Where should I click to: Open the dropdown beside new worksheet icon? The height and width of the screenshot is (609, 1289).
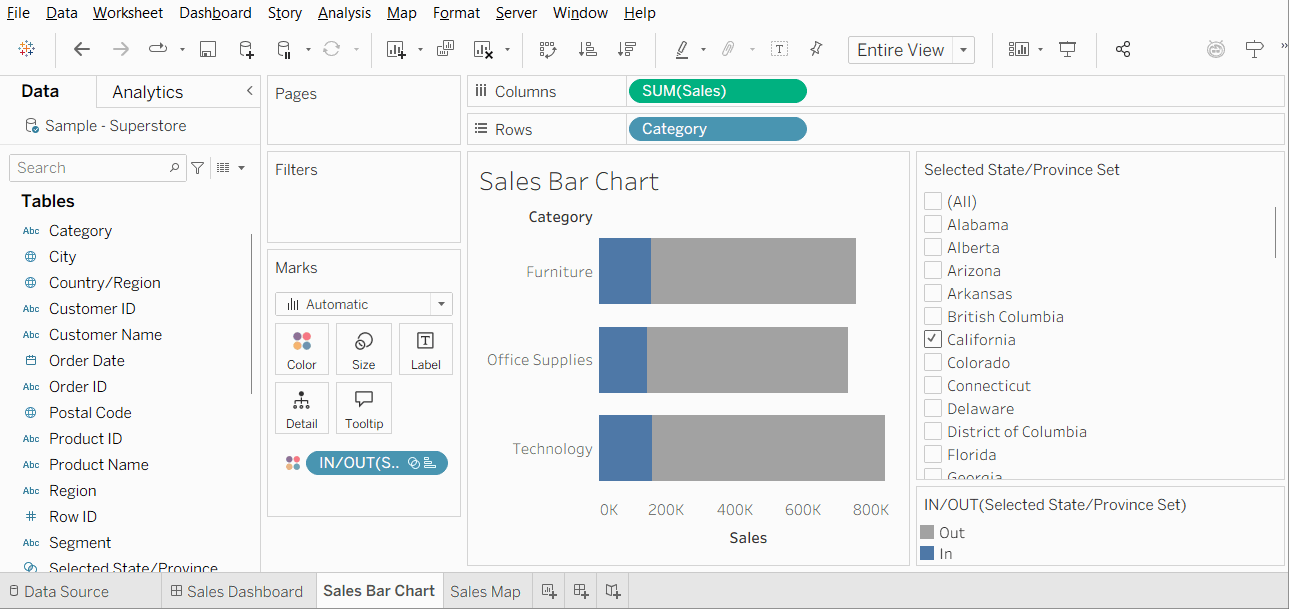420,49
